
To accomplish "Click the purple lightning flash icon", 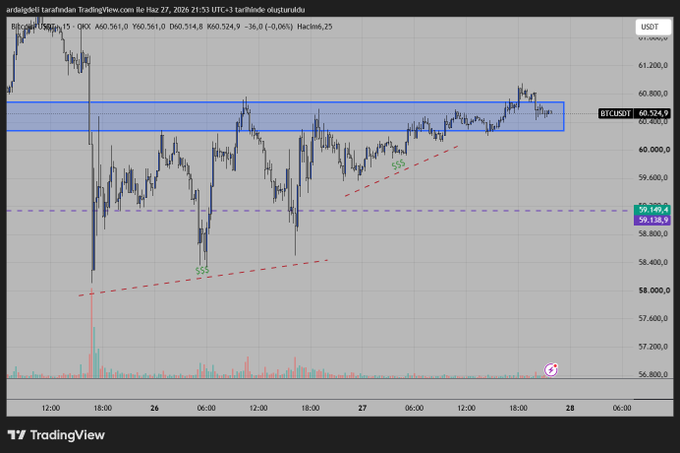I will coord(551,370).
